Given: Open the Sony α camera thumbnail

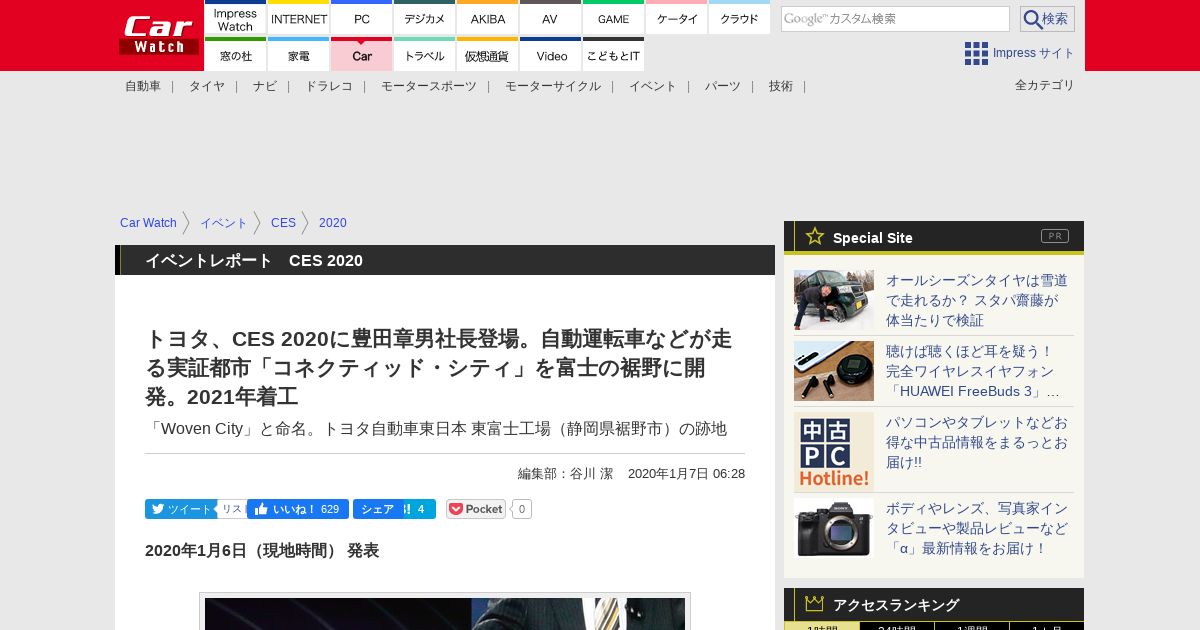Looking at the screenshot, I should (834, 527).
